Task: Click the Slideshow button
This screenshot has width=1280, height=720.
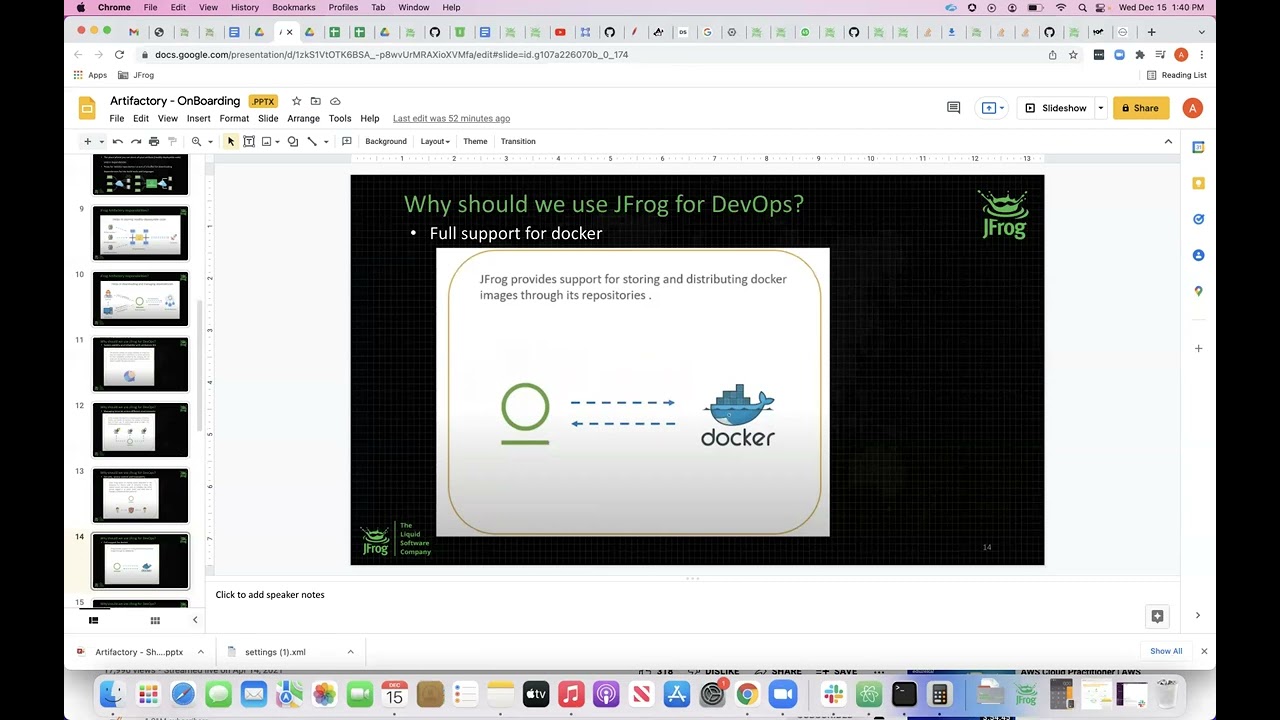Action: pyautogui.click(x=1056, y=108)
